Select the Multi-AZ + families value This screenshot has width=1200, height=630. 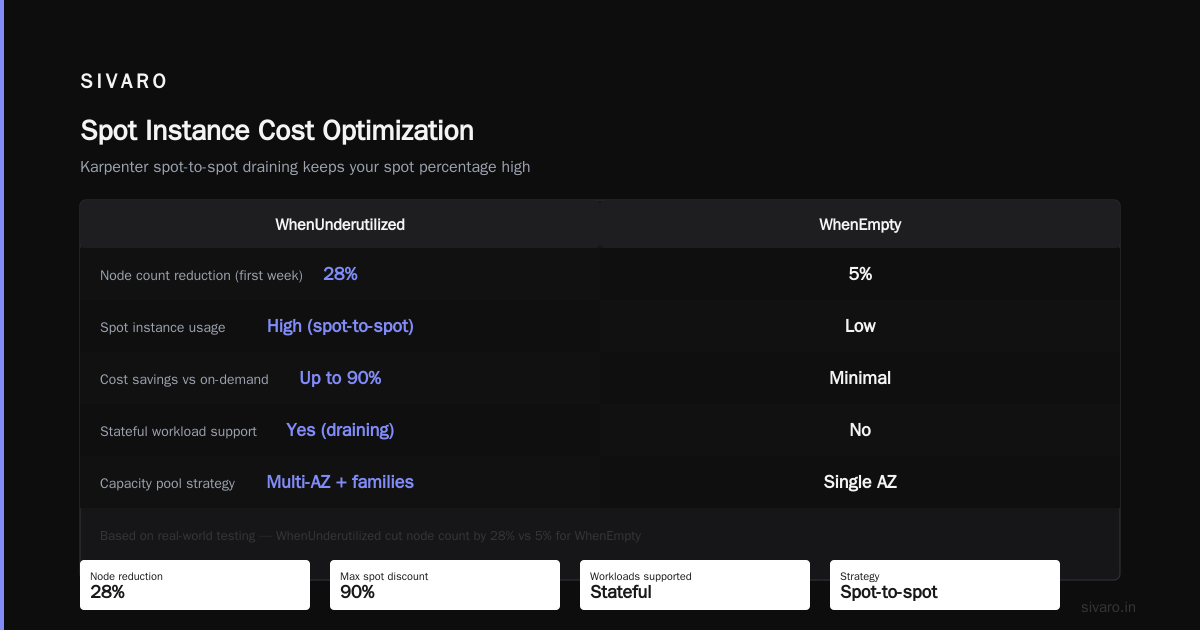point(340,482)
